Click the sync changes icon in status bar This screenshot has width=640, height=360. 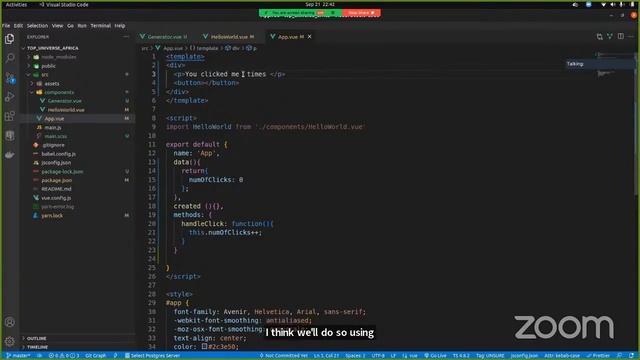[40, 356]
